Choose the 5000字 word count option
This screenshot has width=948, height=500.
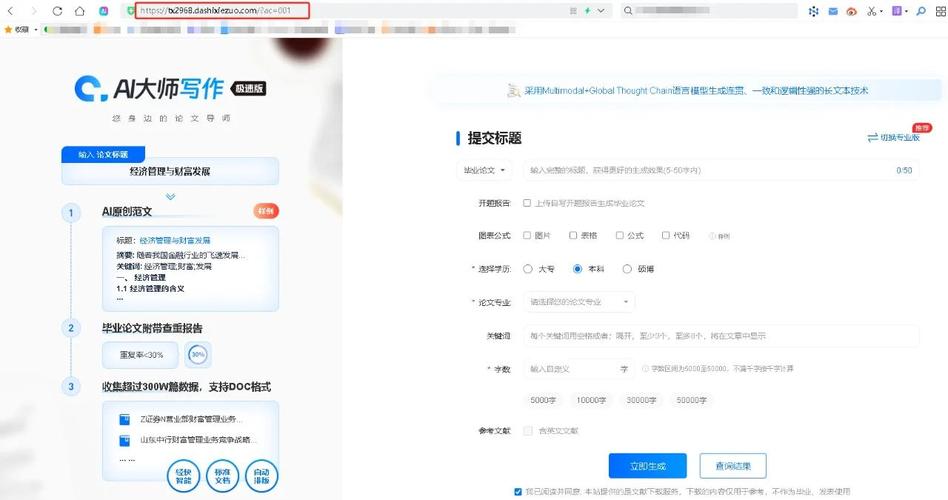pyautogui.click(x=542, y=400)
